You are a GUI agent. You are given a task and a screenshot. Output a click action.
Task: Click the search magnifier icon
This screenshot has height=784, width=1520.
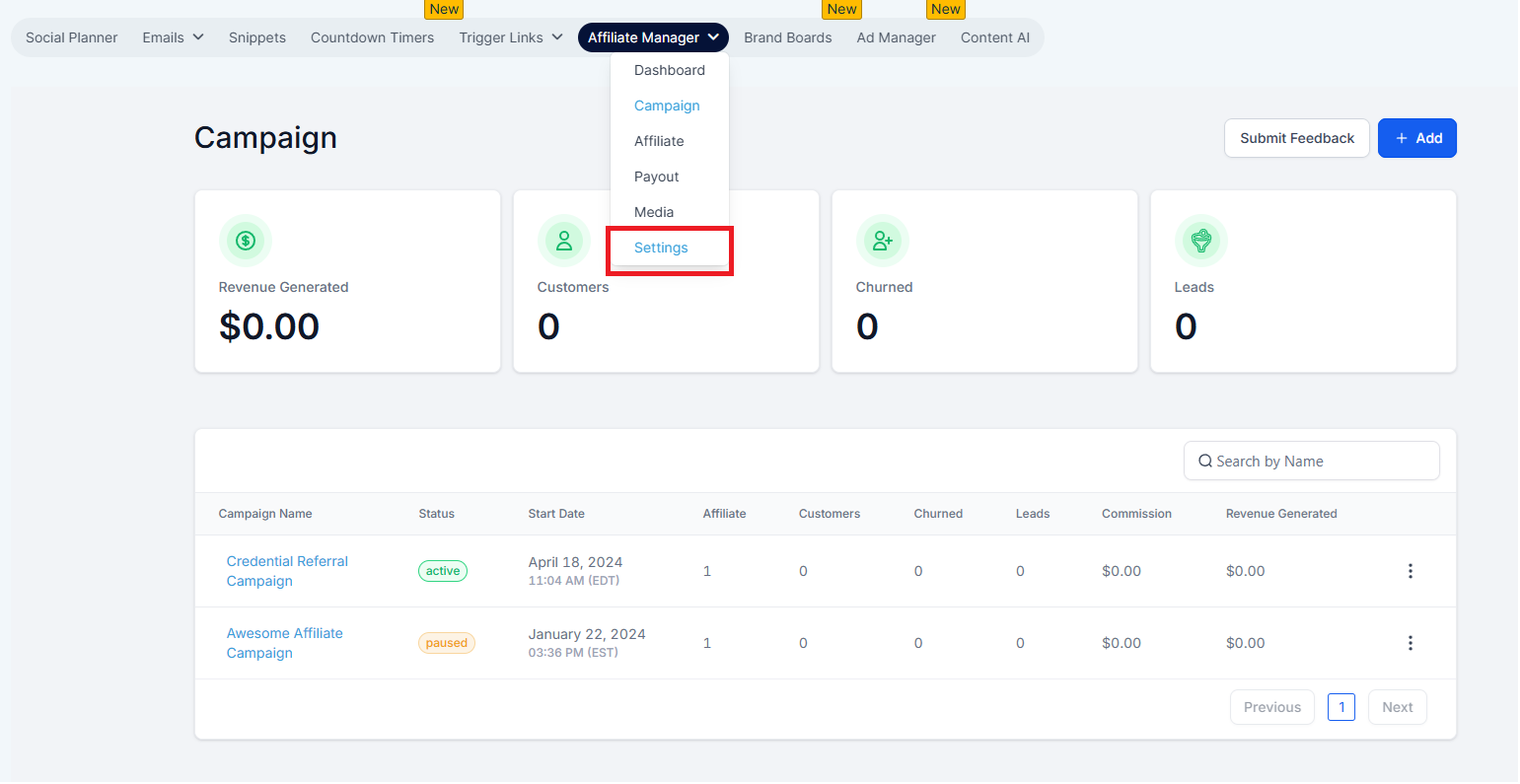pos(1205,461)
